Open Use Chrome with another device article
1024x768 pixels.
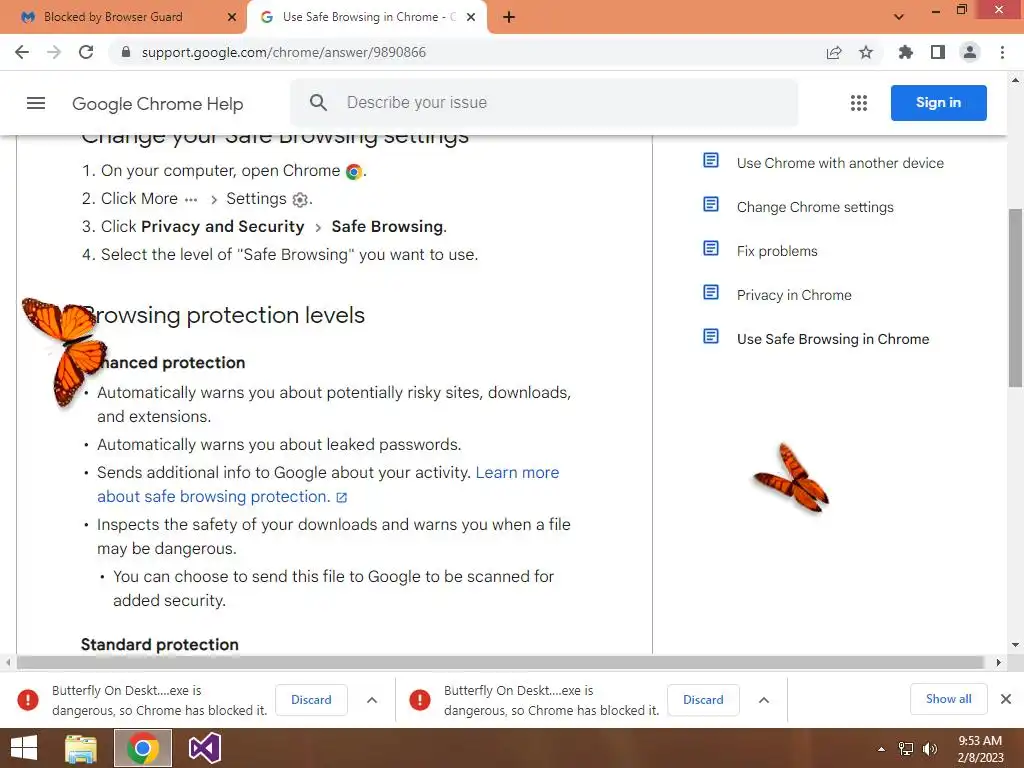(840, 163)
